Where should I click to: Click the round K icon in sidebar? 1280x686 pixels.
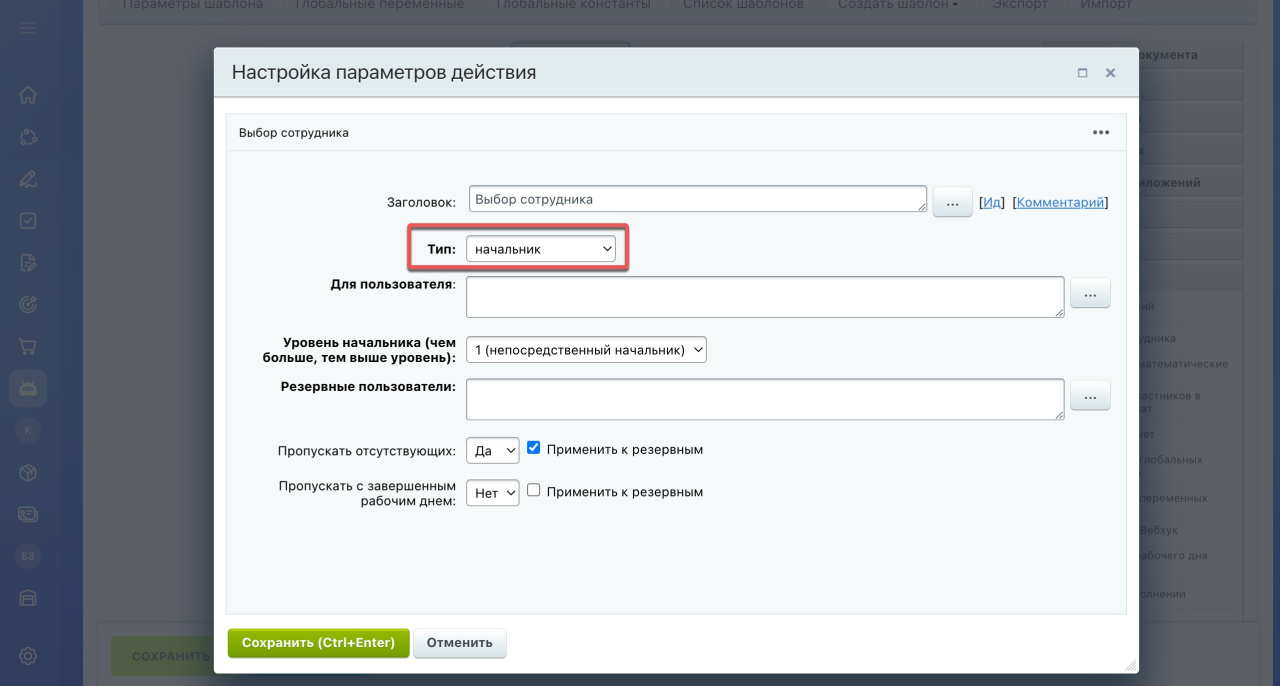[28, 431]
